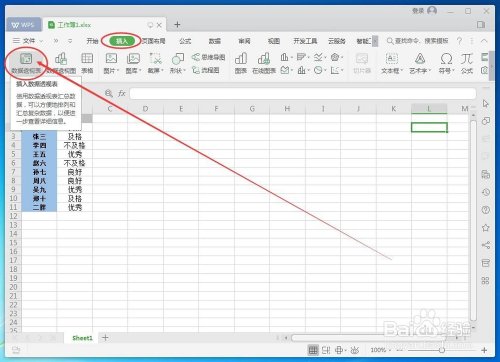Click the 形状 (shapes) ribbon icon

pos(178,59)
